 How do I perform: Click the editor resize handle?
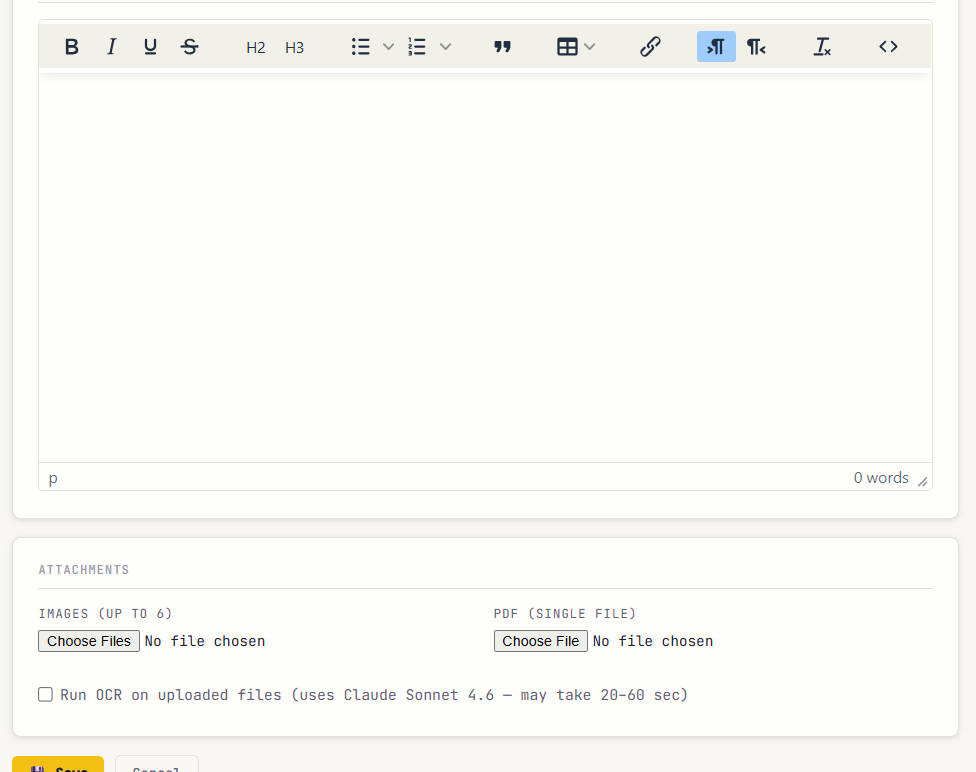pos(922,481)
